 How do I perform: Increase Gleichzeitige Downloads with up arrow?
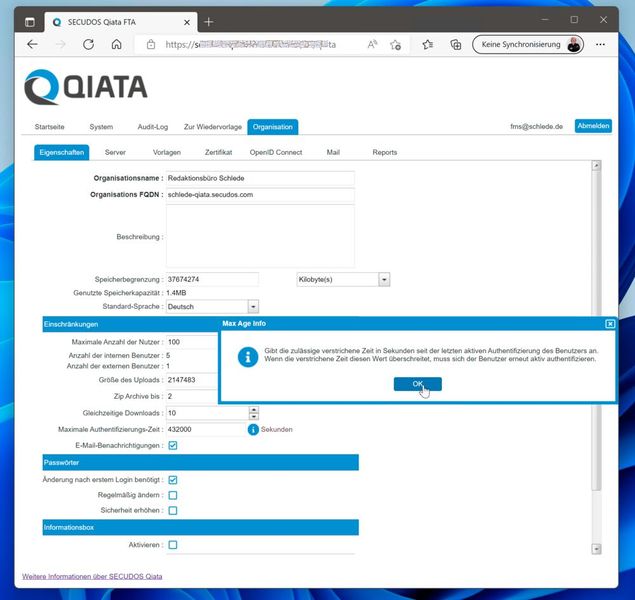click(x=254, y=410)
